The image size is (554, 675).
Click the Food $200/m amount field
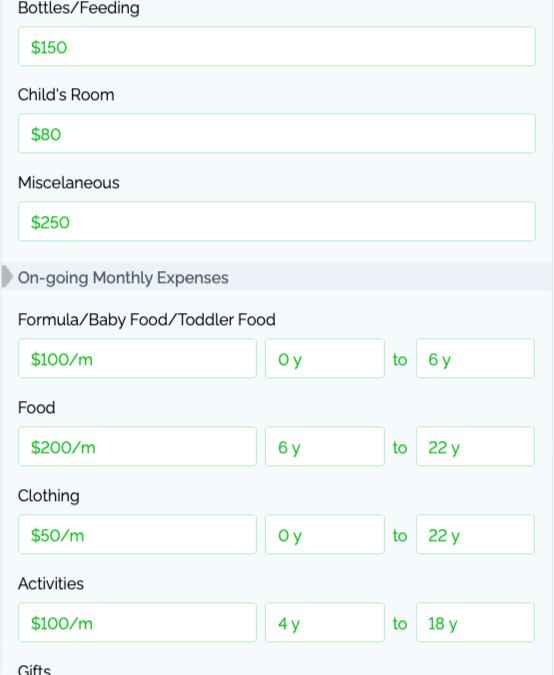point(137,446)
